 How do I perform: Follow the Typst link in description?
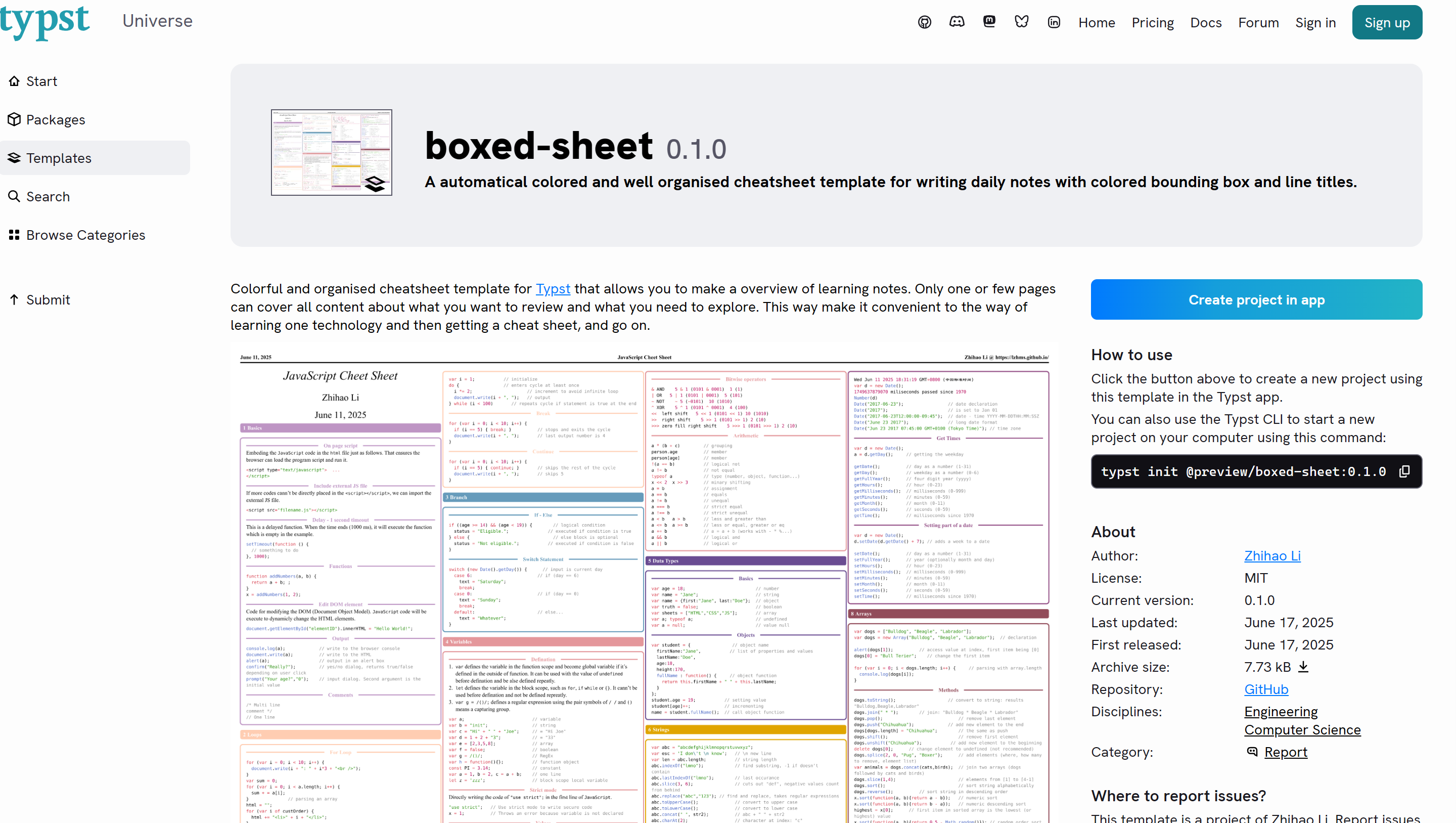(x=552, y=288)
